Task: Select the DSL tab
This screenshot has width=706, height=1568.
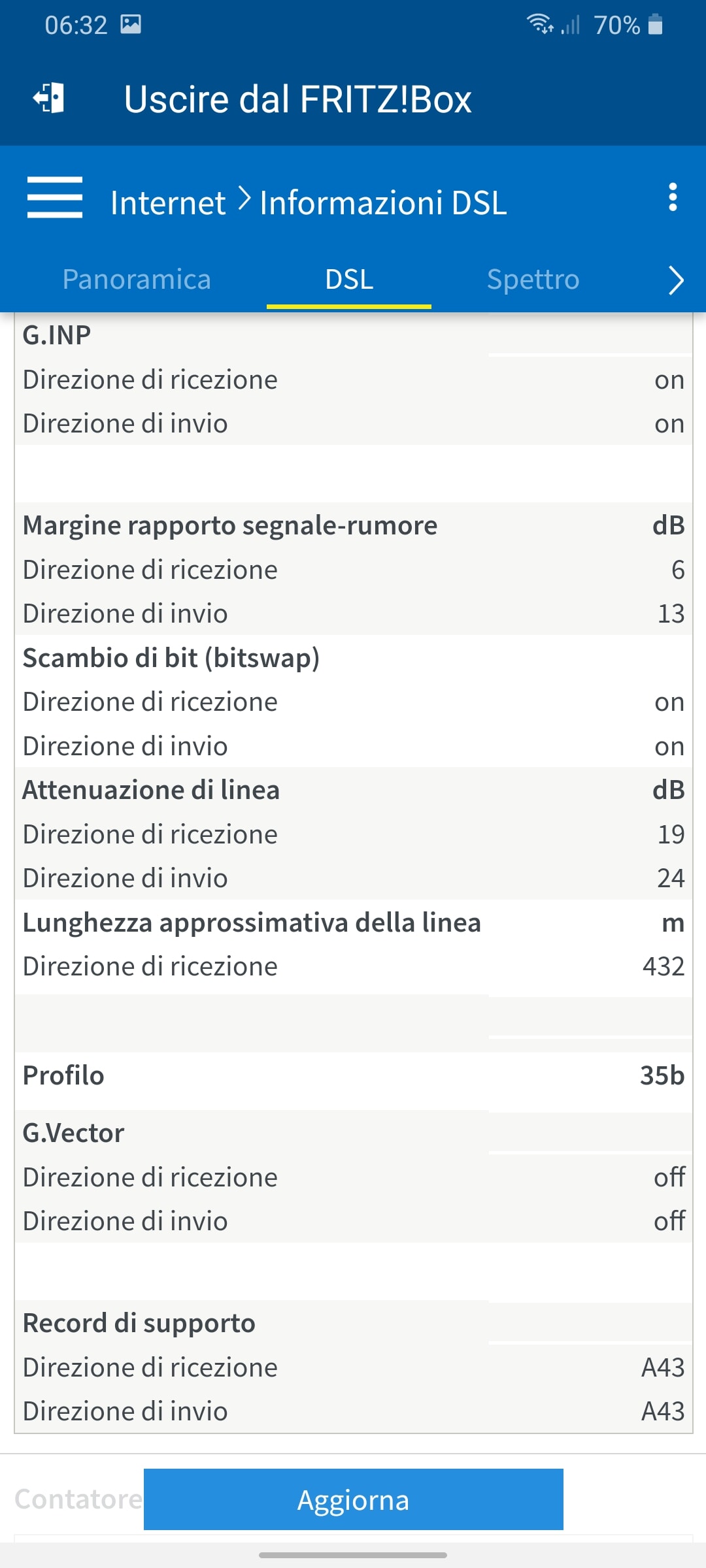Action: click(x=349, y=280)
